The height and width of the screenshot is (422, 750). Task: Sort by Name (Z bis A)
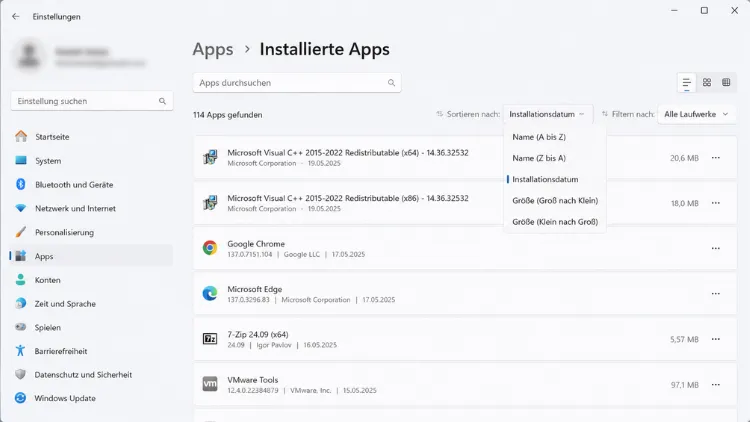click(x=555, y=158)
